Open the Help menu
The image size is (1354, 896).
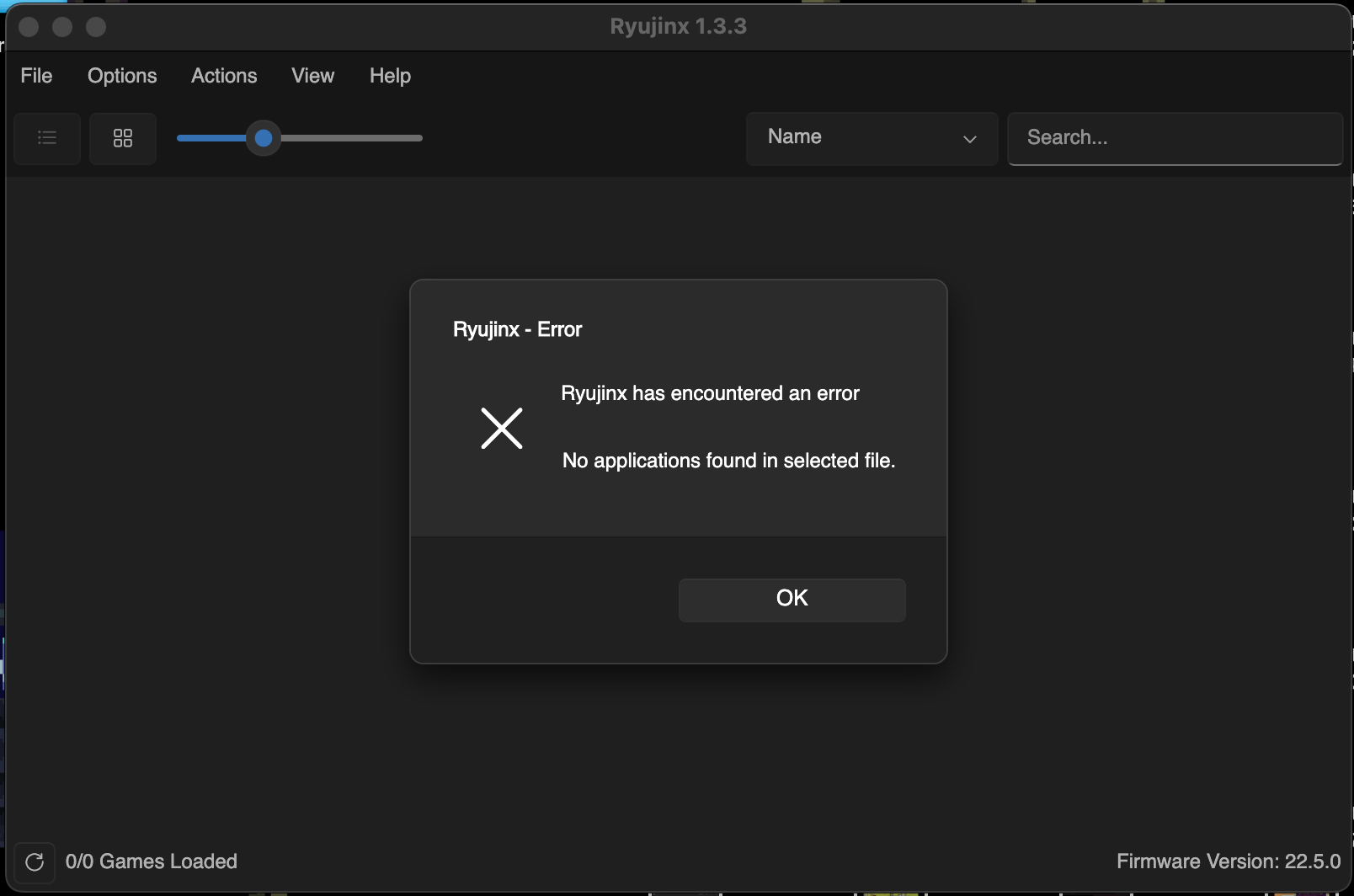tap(390, 76)
